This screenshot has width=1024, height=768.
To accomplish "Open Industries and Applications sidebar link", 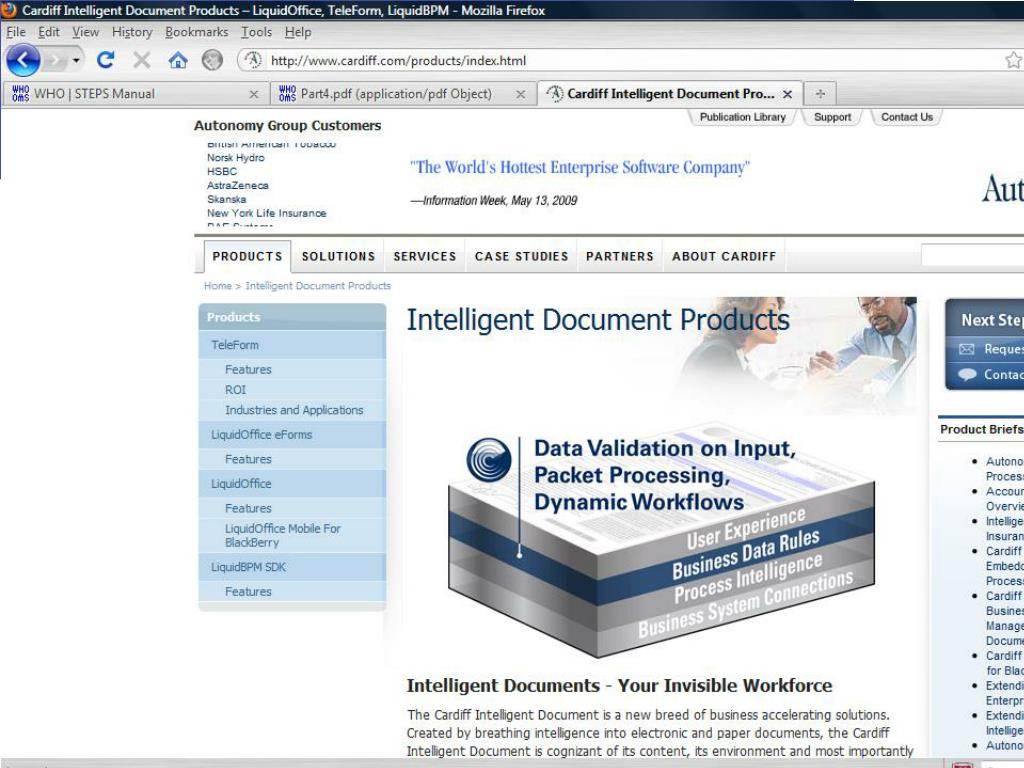I will click(x=292, y=410).
